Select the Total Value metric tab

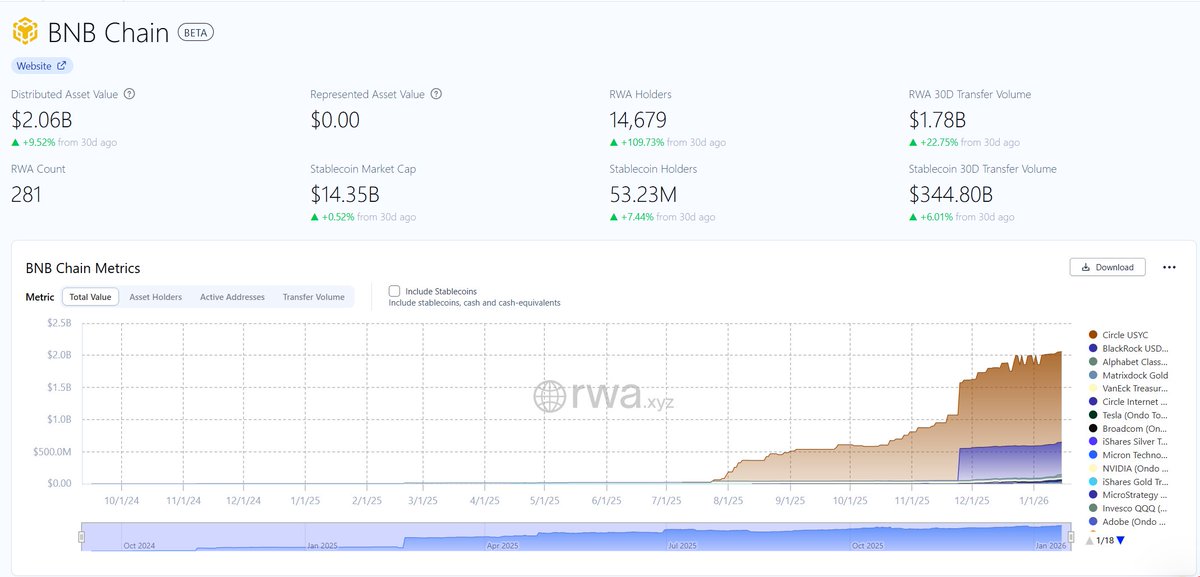click(x=90, y=297)
